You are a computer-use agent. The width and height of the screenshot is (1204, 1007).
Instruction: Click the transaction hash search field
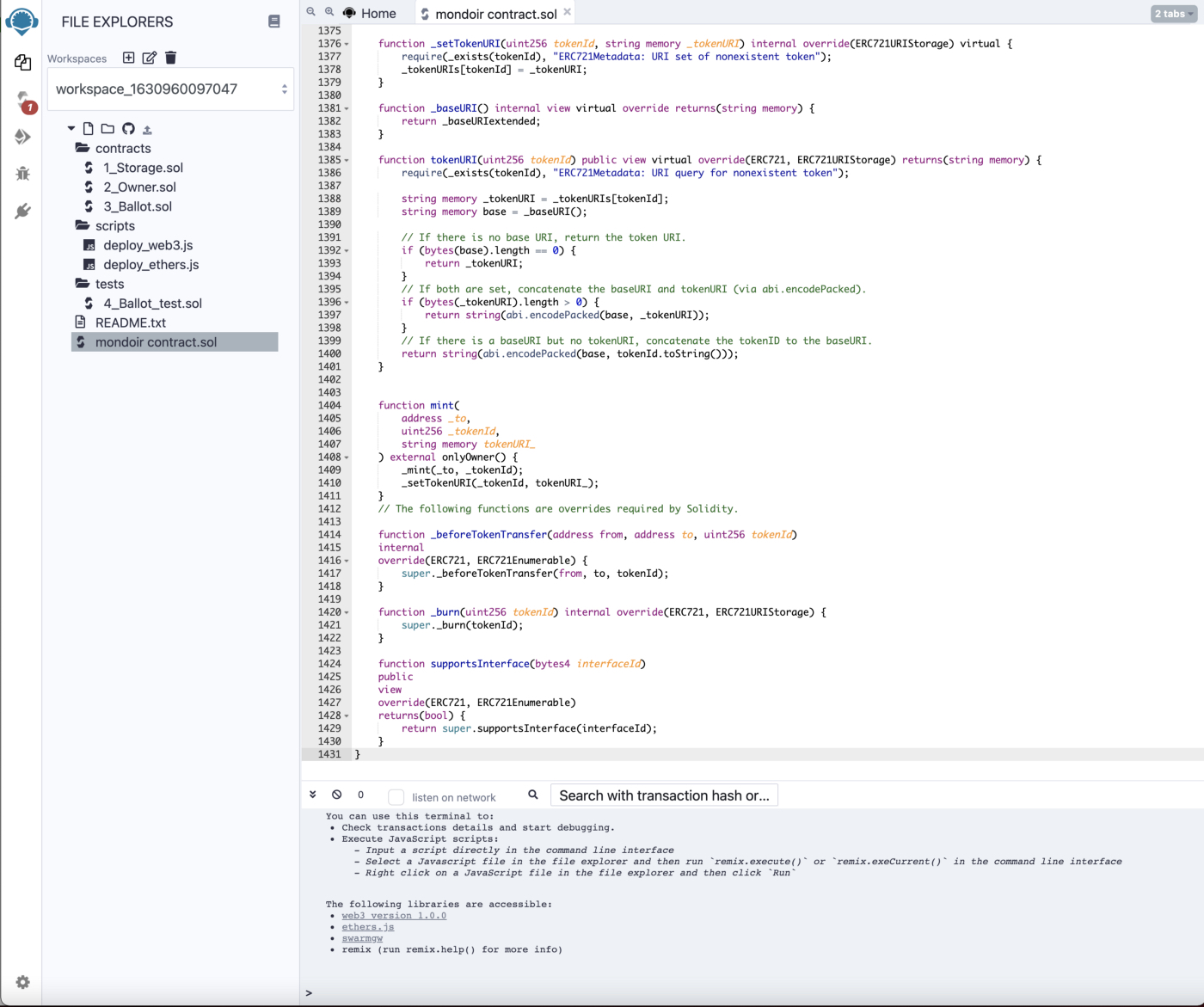pos(664,795)
